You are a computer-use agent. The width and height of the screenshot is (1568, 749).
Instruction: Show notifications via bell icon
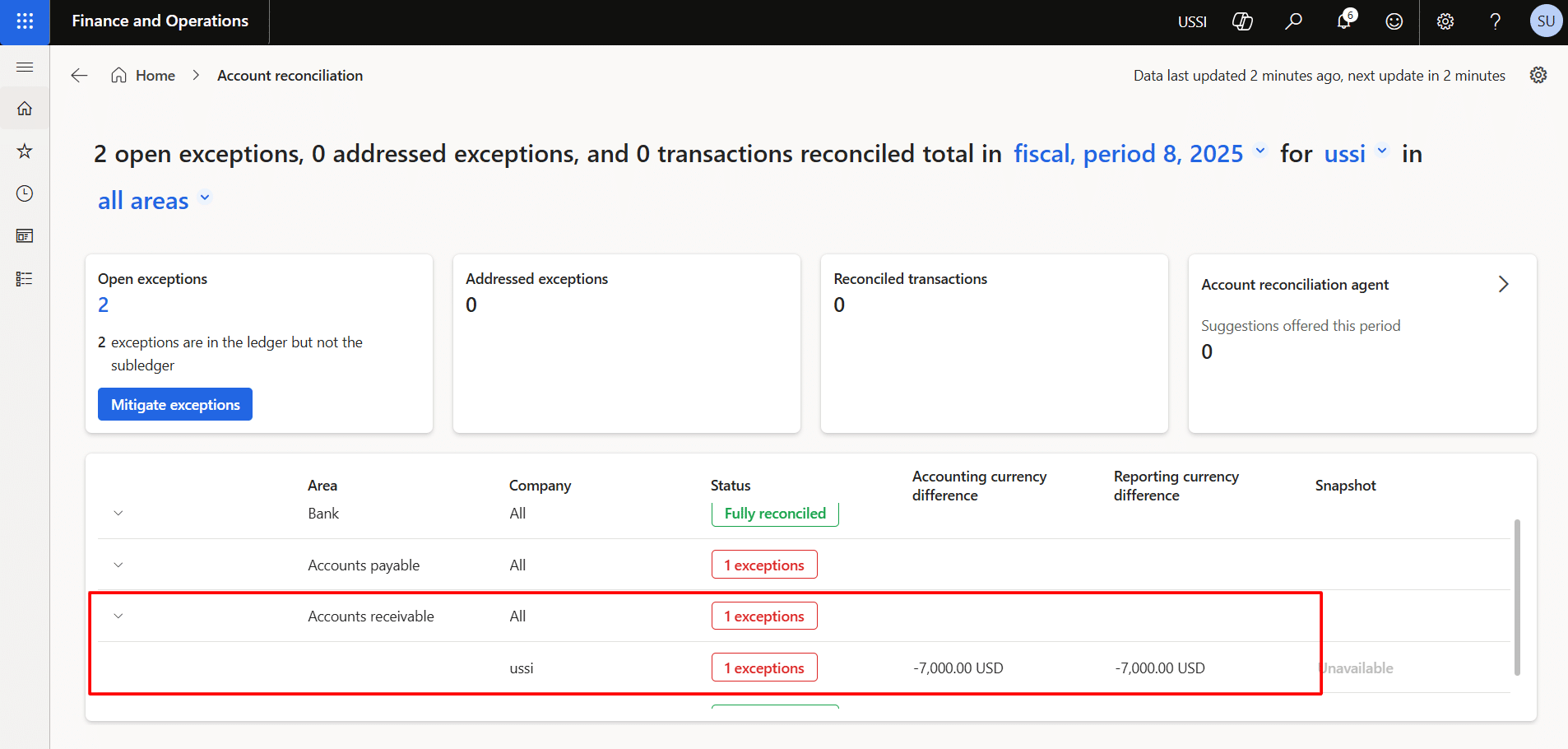pos(1344,21)
